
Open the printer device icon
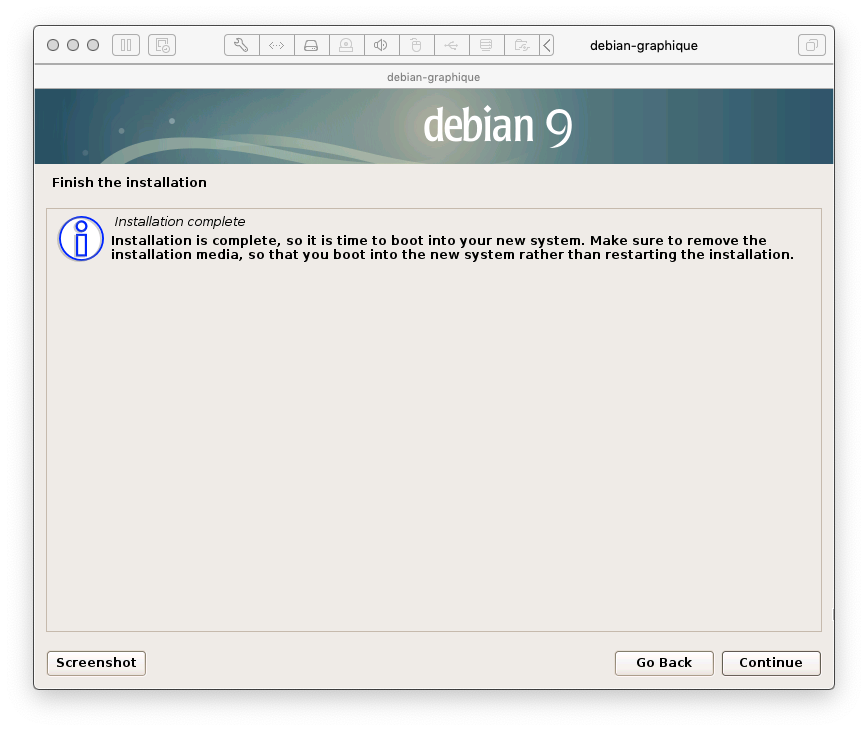click(486, 45)
